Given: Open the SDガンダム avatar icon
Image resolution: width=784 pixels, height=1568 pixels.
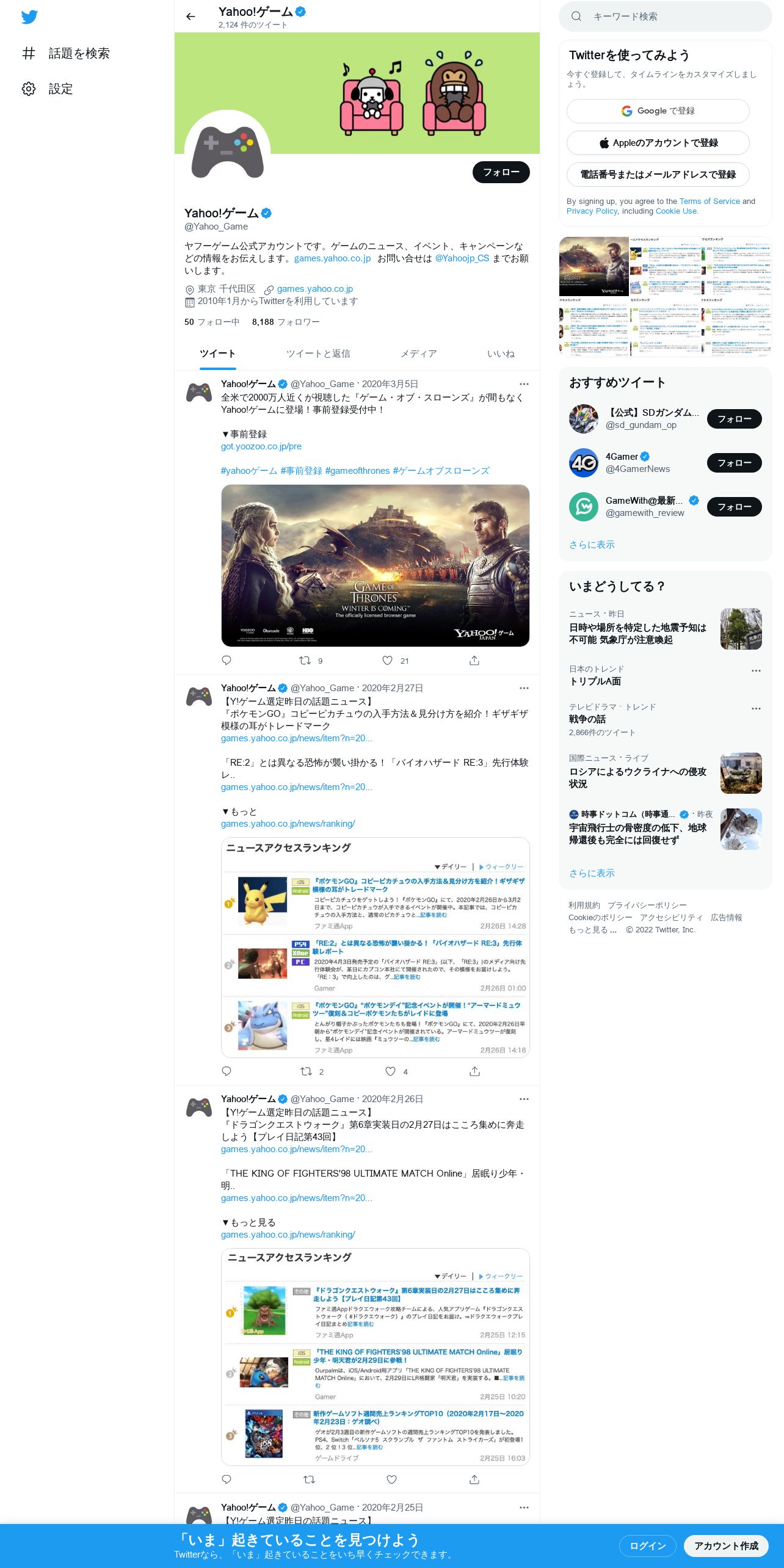Looking at the screenshot, I should tap(584, 419).
